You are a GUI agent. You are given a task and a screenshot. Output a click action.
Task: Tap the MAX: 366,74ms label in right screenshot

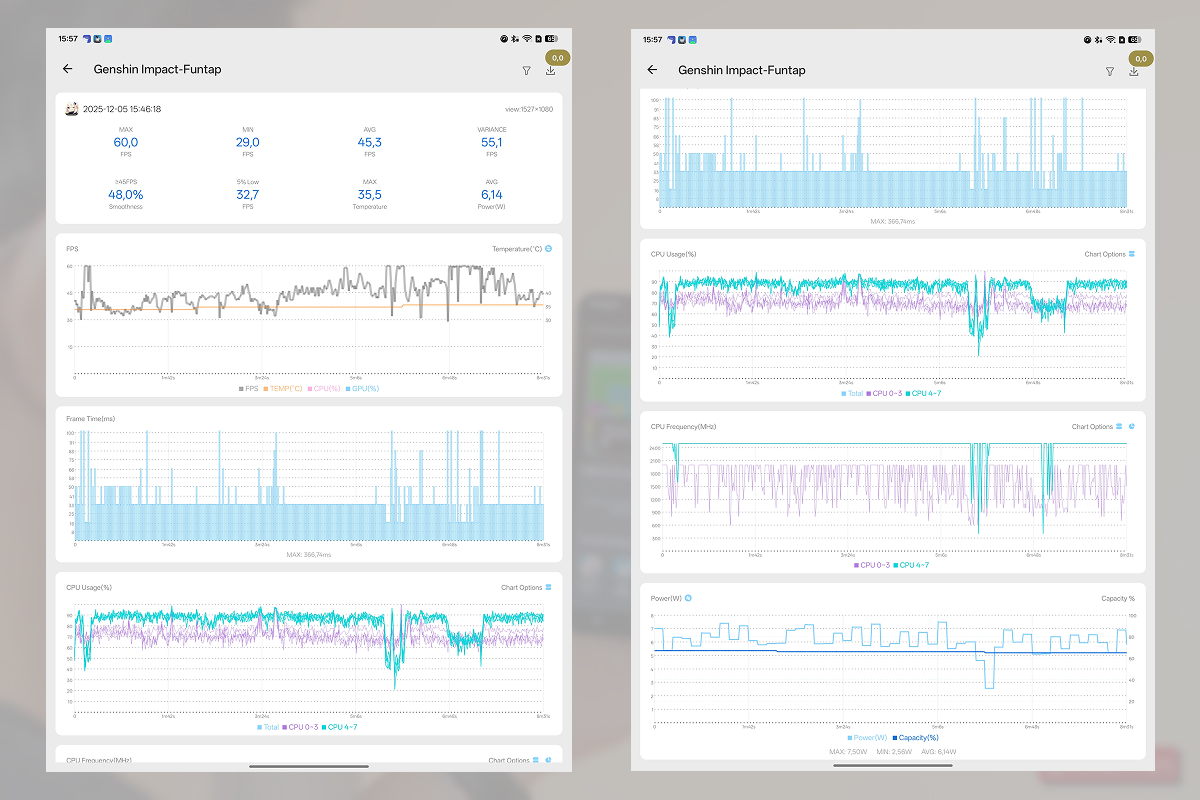coord(893,220)
